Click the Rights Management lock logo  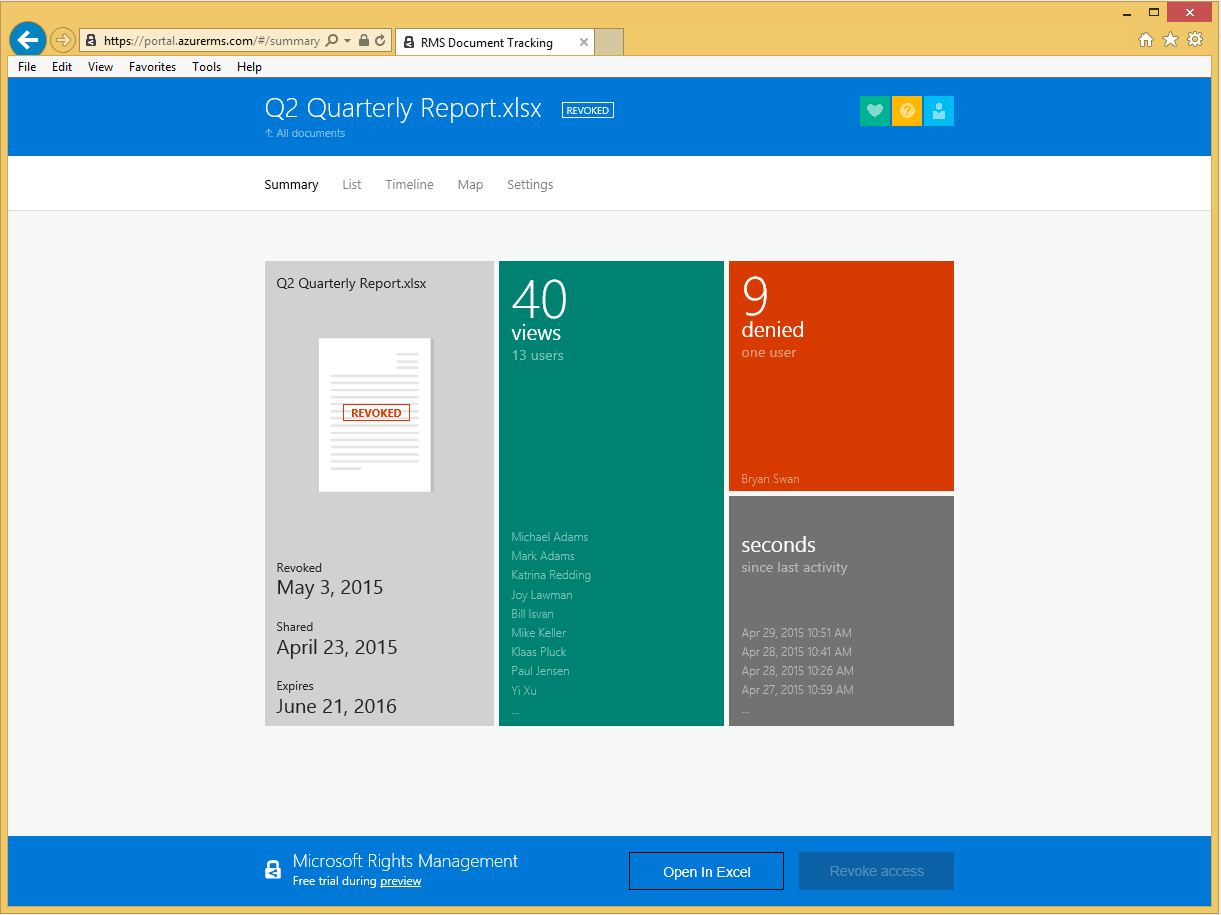(273, 870)
